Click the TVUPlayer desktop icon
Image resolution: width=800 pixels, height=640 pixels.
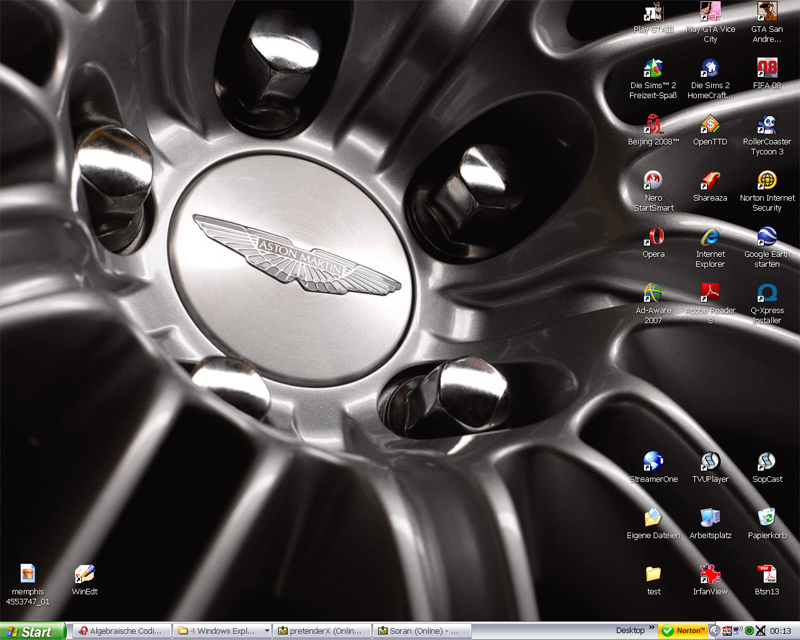(x=710, y=462)
